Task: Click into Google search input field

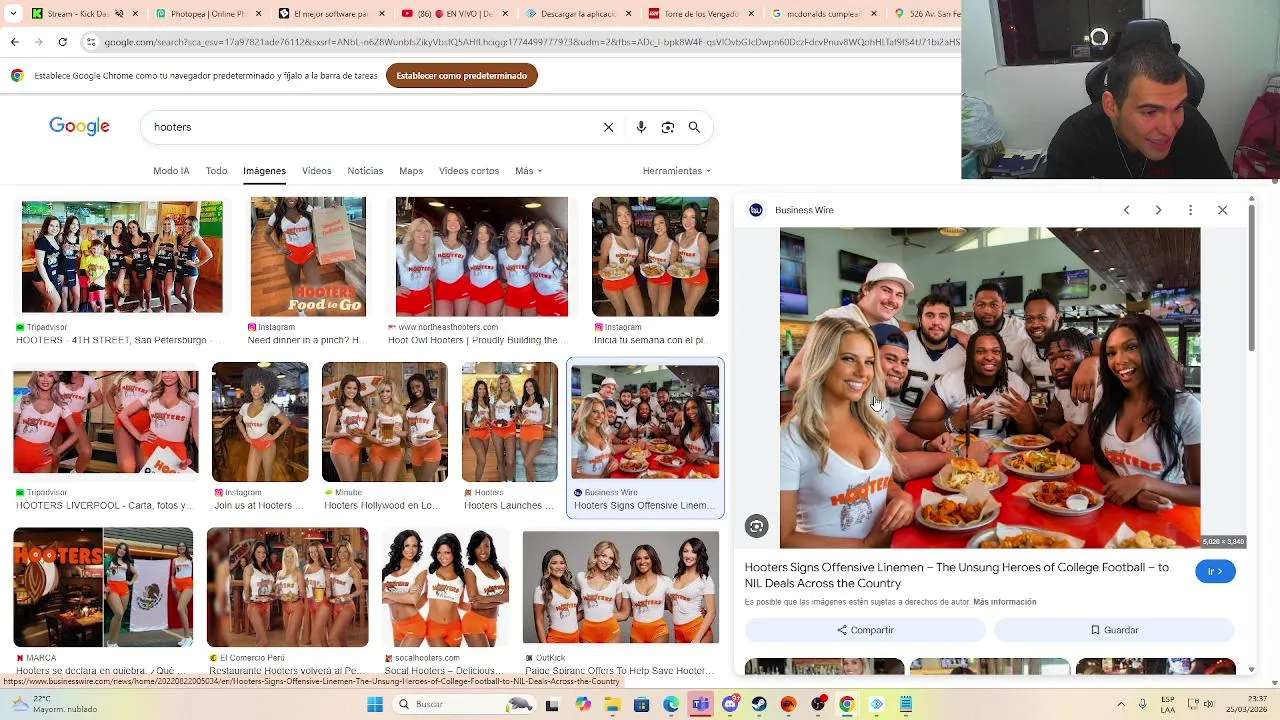Action: 370,127
